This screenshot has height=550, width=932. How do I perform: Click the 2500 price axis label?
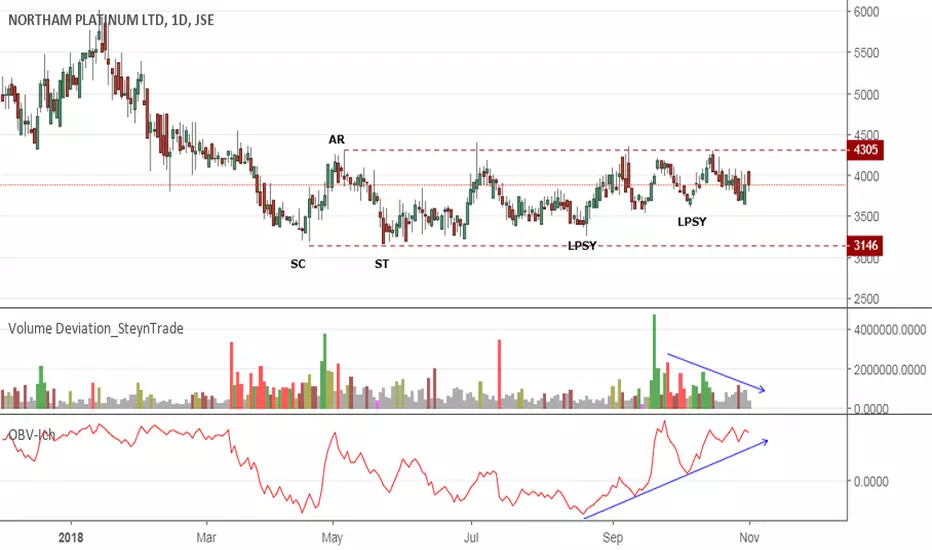click(867, 299)
